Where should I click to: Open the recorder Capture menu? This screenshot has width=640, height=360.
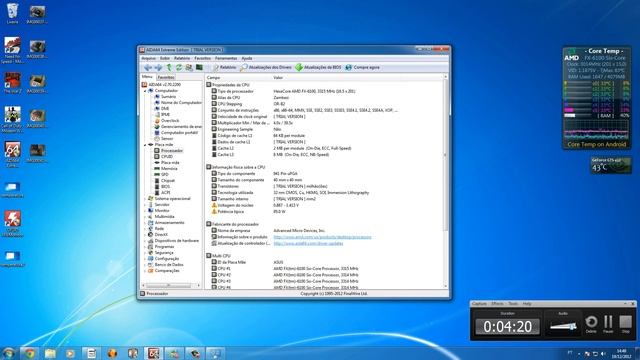click(x=479, y=304)
